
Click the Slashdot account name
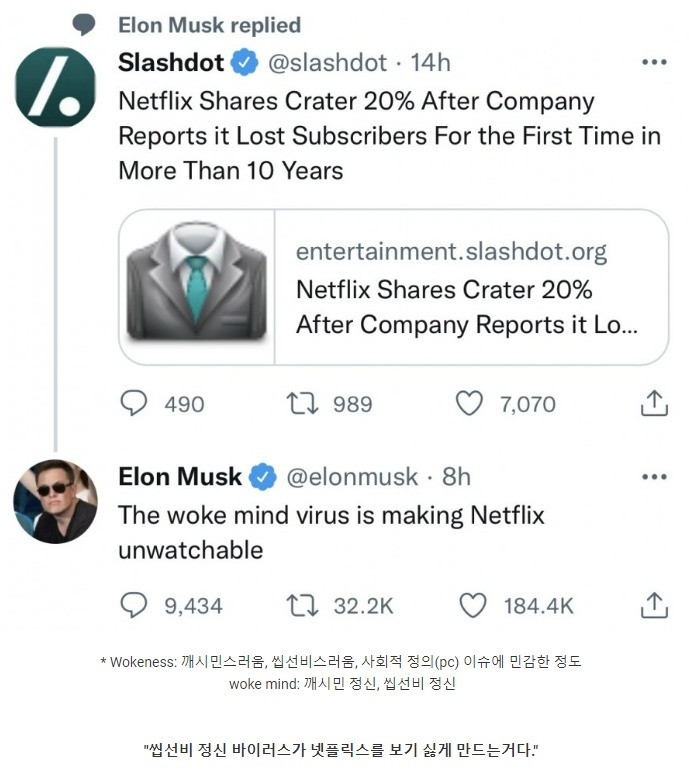click(x=171, y=62)
